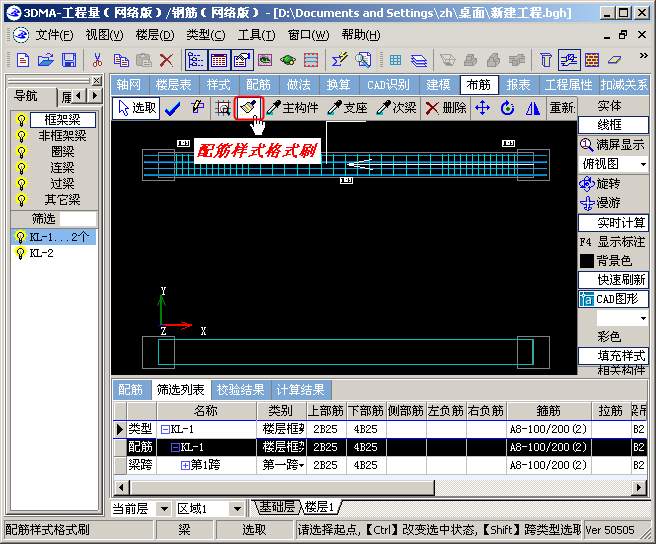656x544 pixels.
Task: Click the 满屏显示 button
Action: point(613,145)
